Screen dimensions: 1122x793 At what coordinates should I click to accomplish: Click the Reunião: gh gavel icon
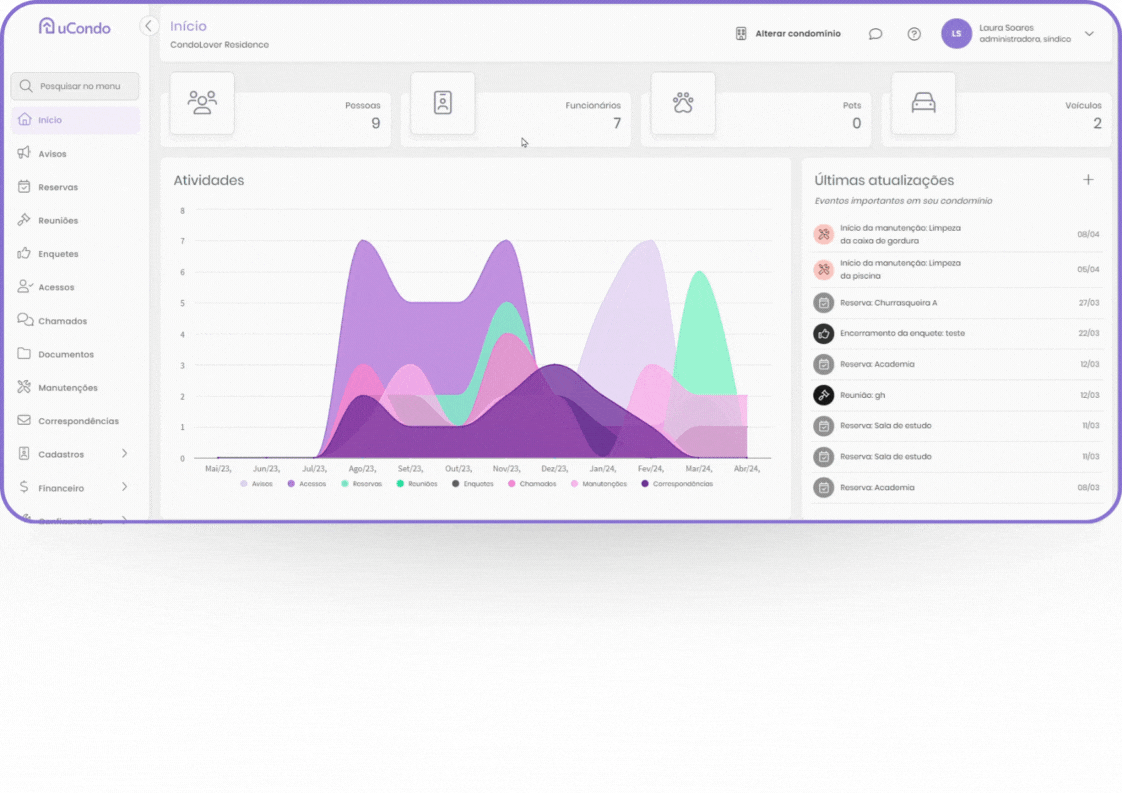tap(824, 395)
